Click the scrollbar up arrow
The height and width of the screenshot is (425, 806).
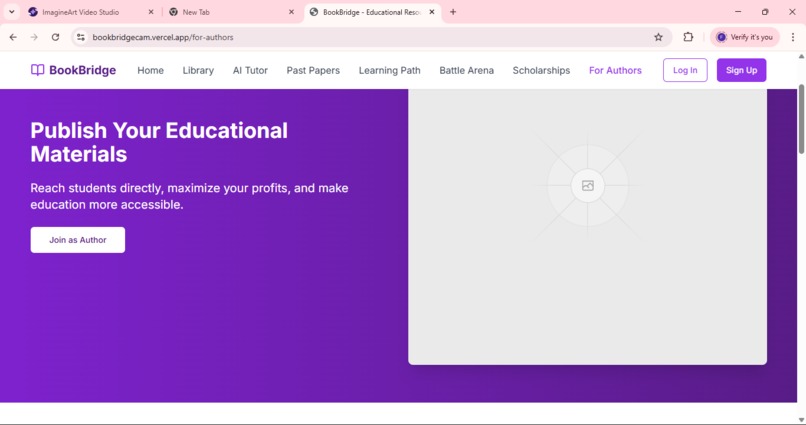point(801,56)
